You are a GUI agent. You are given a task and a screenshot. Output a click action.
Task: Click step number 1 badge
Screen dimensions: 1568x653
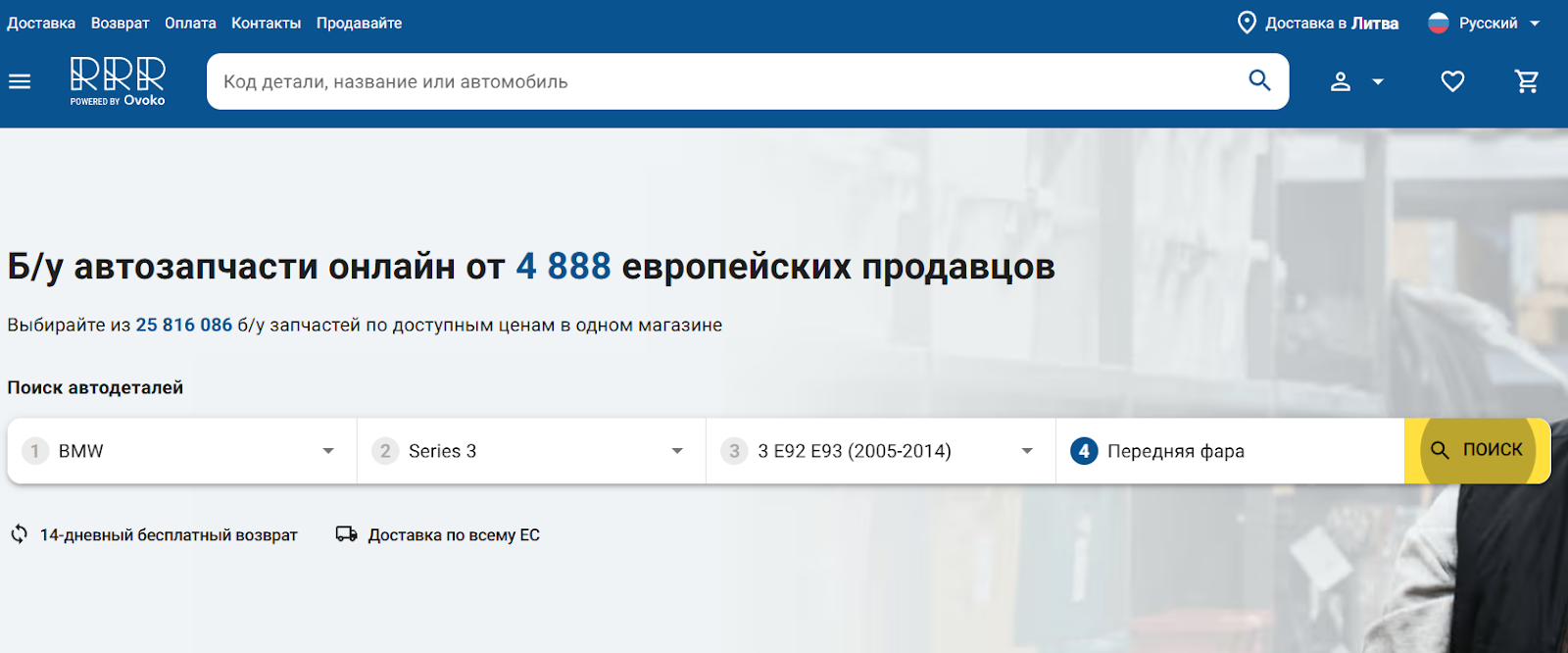(x=35, y=451)
